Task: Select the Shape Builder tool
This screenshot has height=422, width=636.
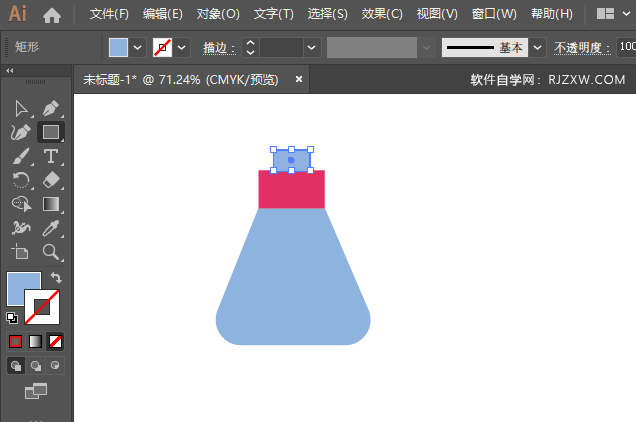Action: [x=21, y=204]
